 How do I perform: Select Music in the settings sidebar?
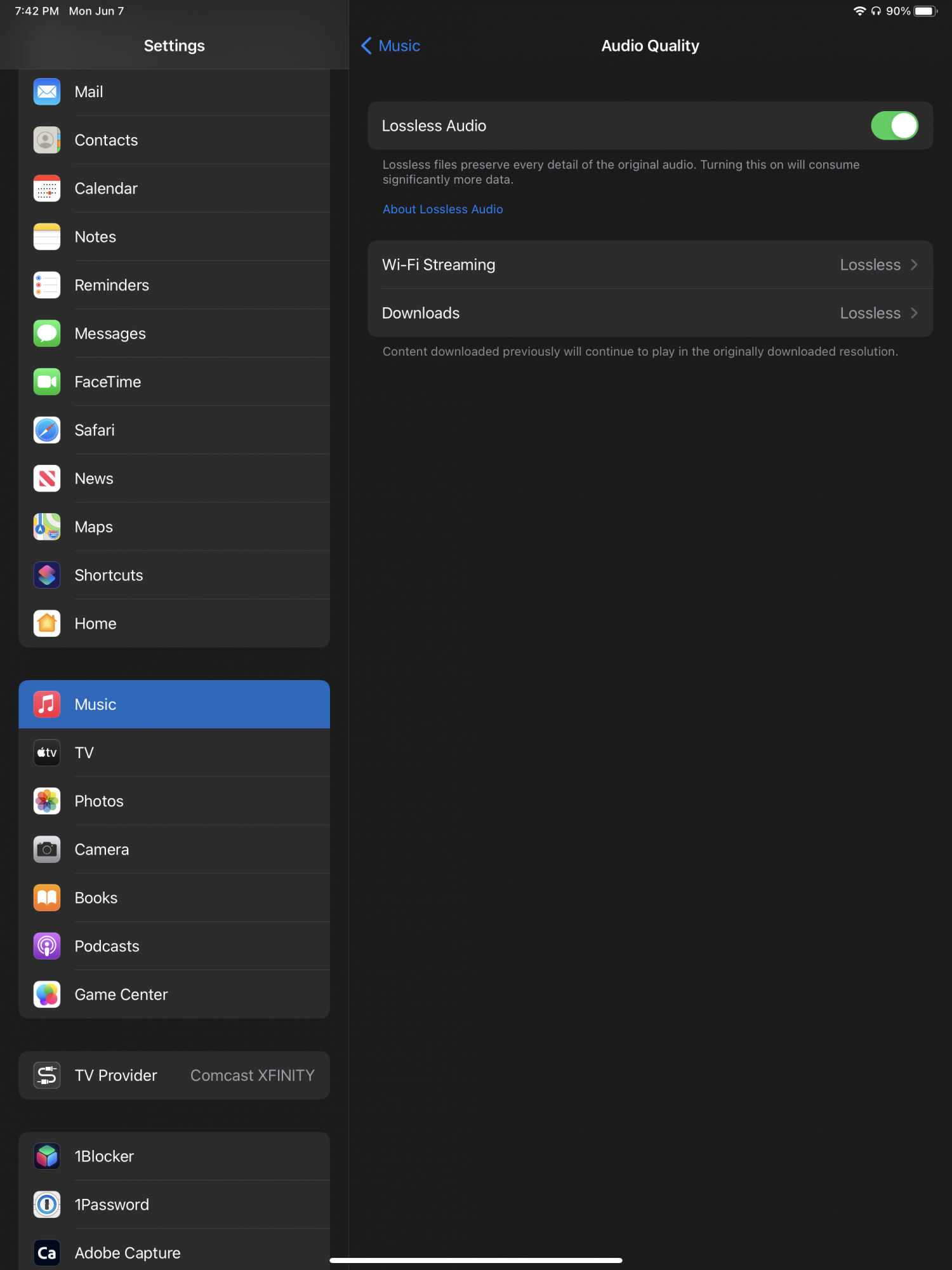[175, 704]
